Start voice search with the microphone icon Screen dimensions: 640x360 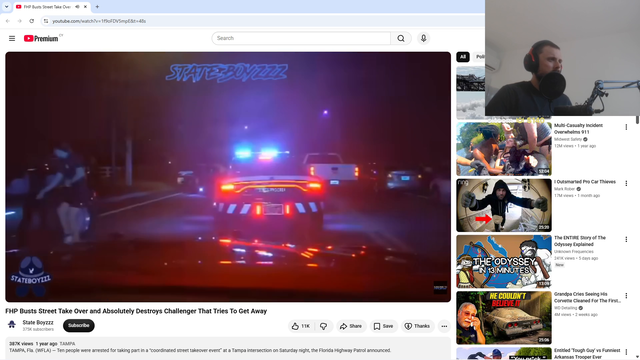click(x=423, y=38)
